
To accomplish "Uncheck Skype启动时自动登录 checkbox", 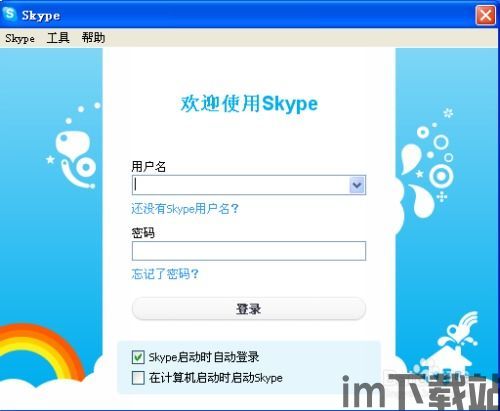I will point(138,357).
